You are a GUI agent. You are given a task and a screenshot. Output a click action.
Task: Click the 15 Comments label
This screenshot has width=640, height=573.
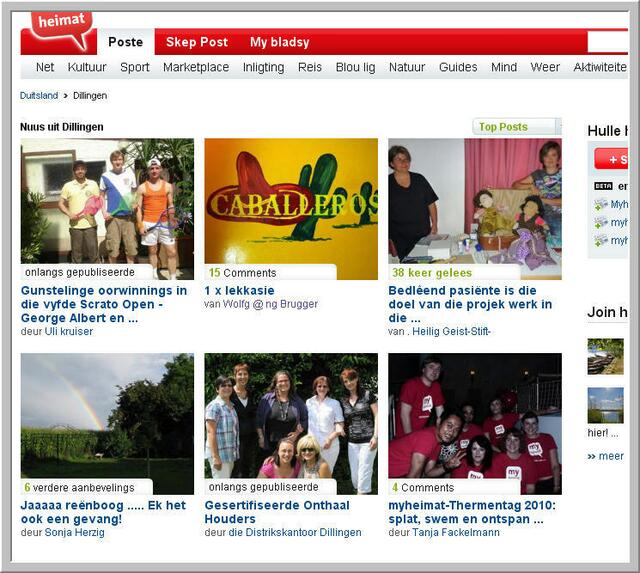point(243,273)
